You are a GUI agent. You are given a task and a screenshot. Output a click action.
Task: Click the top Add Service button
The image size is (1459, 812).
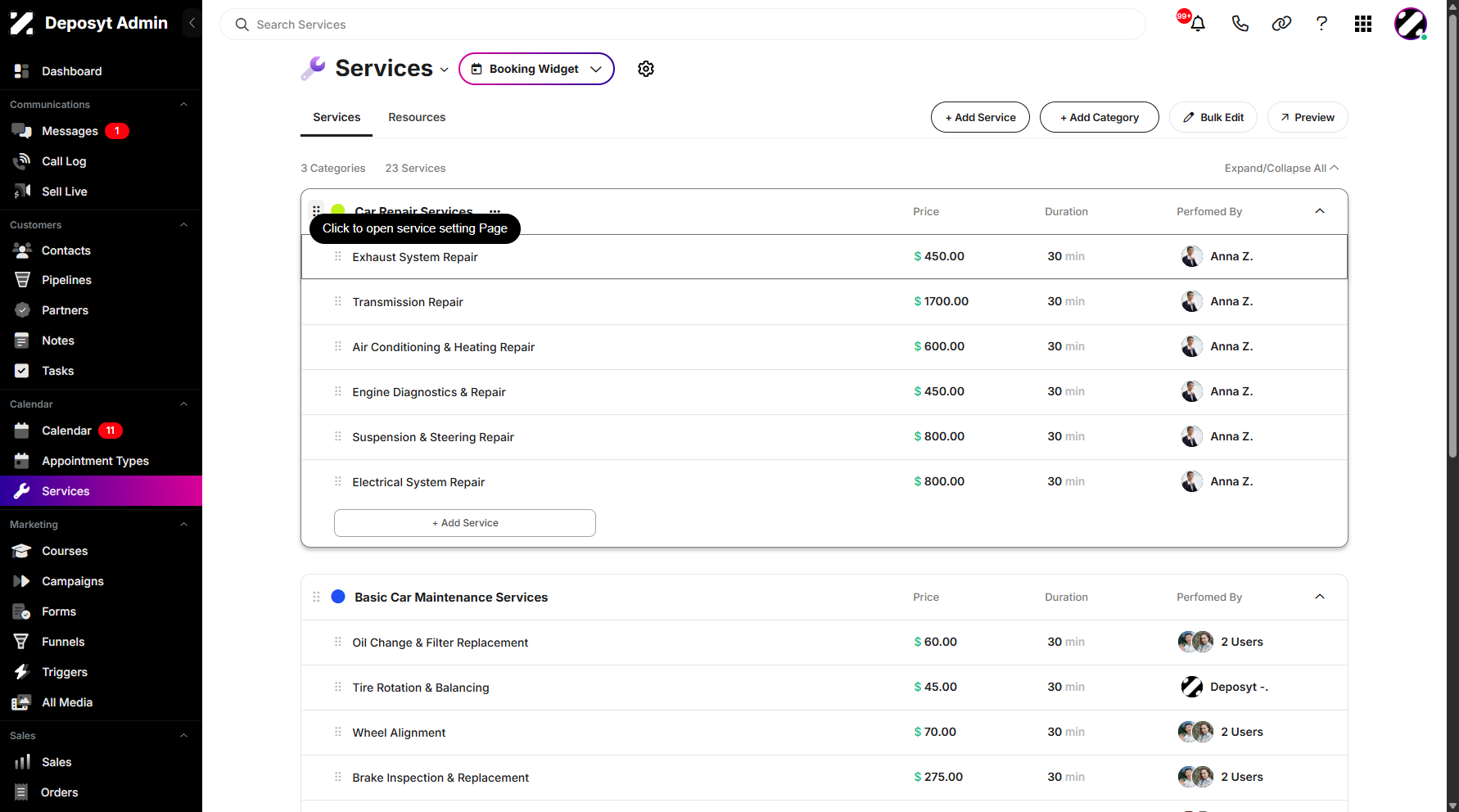point(980,117)
